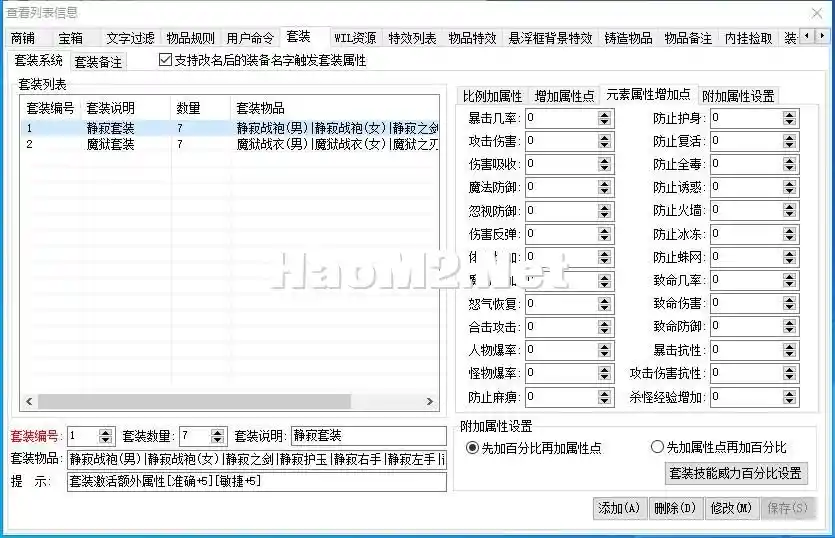Adjust the 魔法防御 spinner arrows
Image resolution: width=835 pixels, height=538 pixels.
click(x=604, y=187)
